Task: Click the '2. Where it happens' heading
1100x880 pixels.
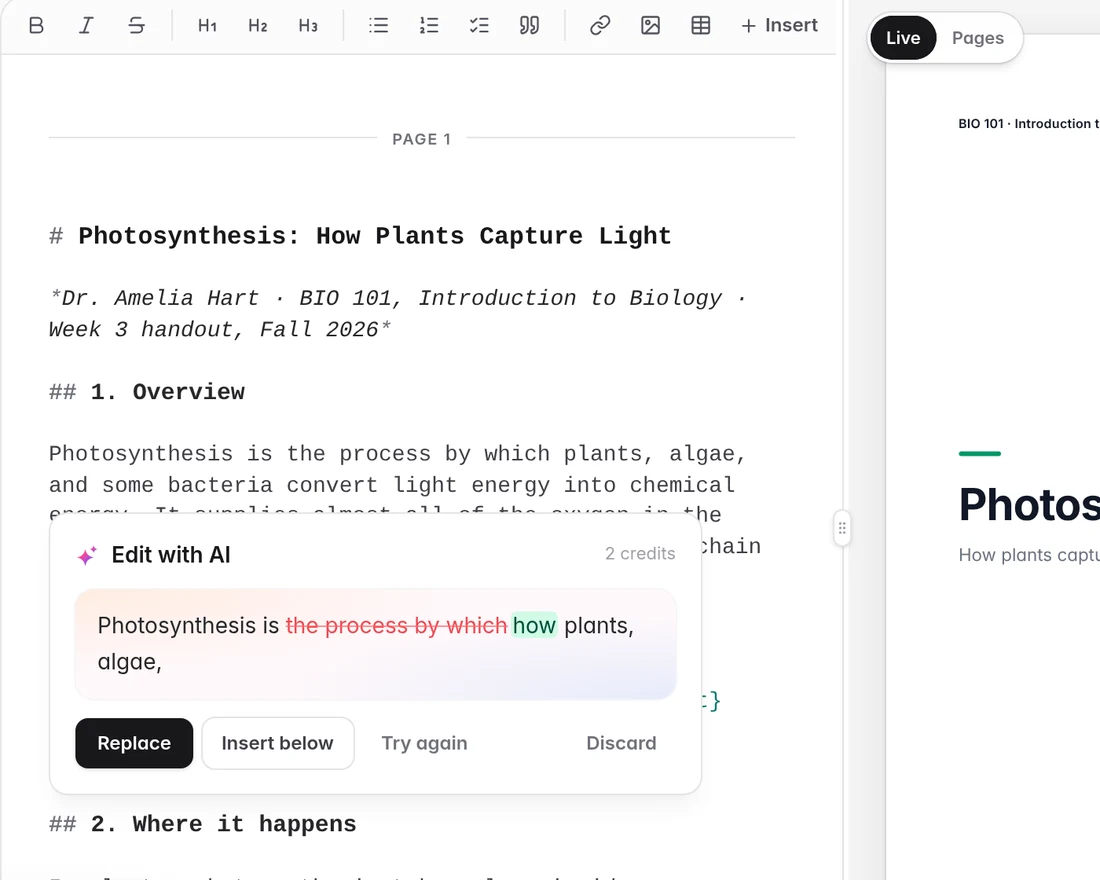Action: (224, 824)
